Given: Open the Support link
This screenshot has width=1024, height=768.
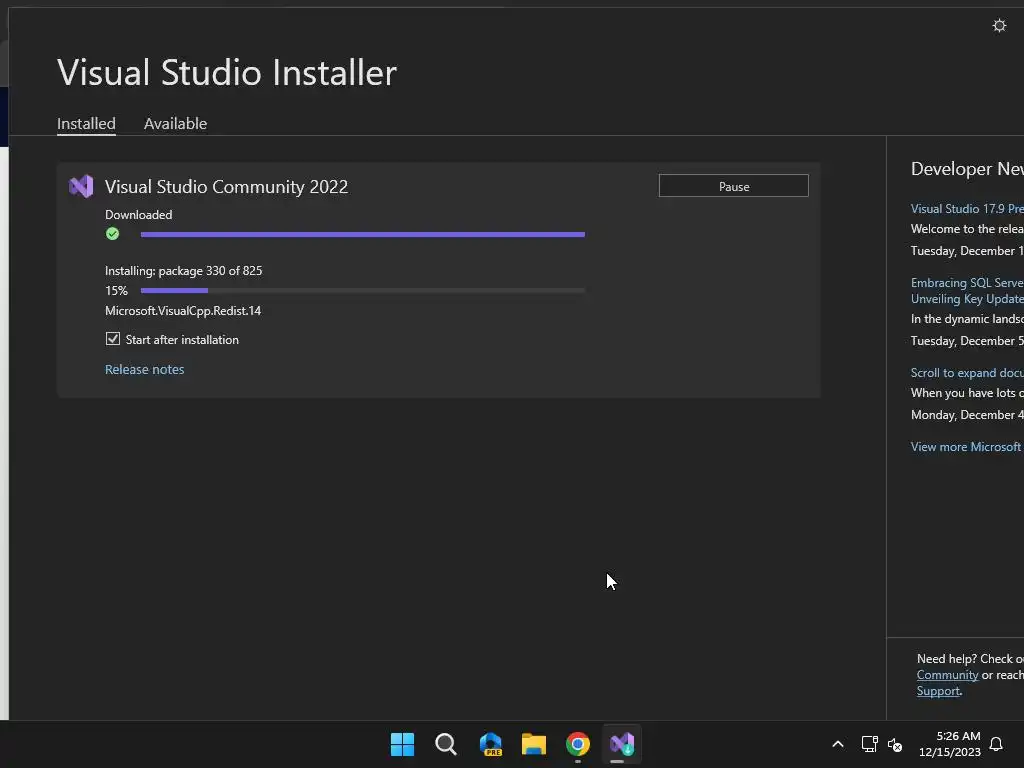Looking at the screenshot, I should [938, 691].
